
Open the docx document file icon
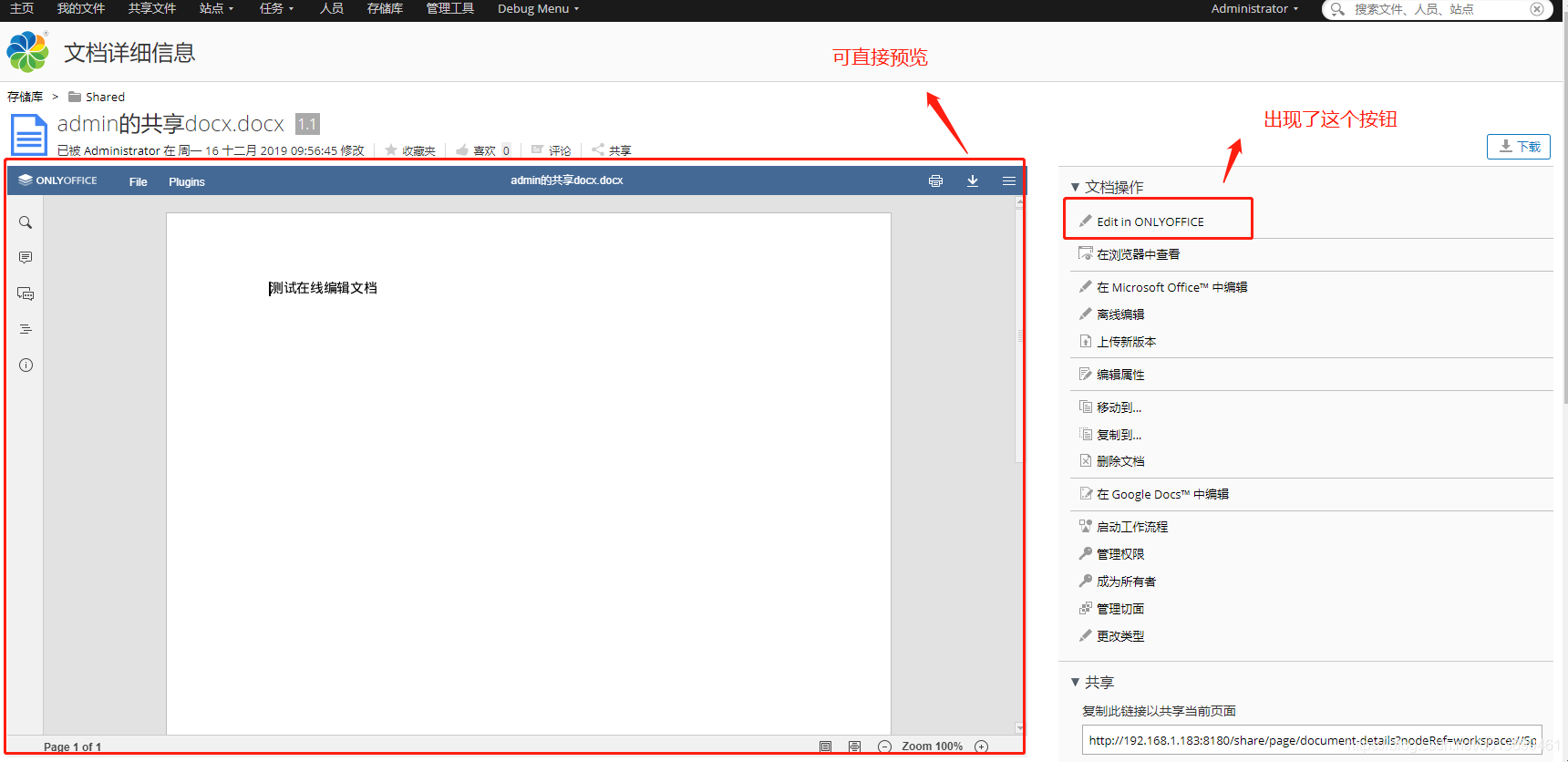coord(29,135)
